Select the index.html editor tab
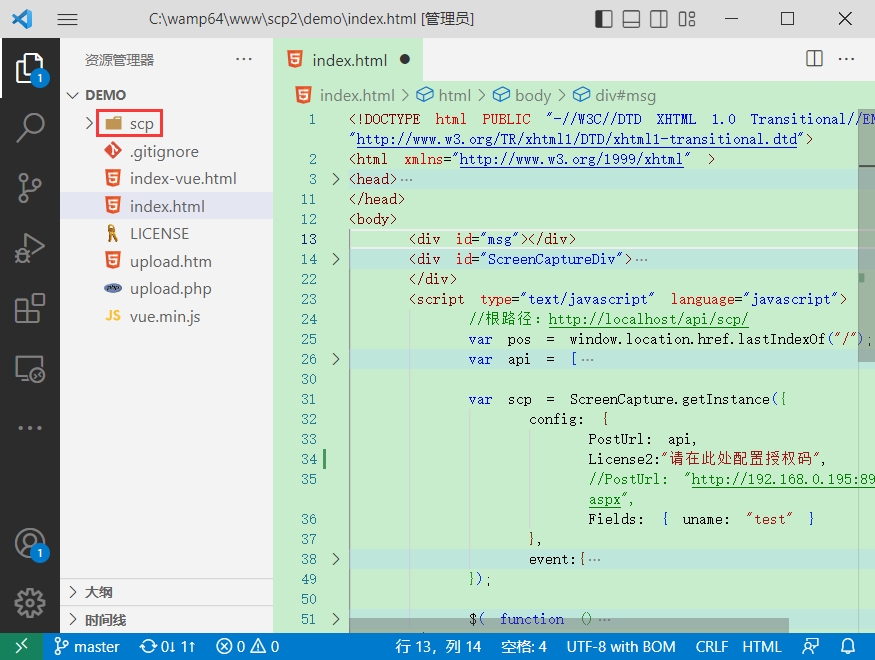Image resolution: width=875 pixels, height=660 pixels. pos(348,60)
